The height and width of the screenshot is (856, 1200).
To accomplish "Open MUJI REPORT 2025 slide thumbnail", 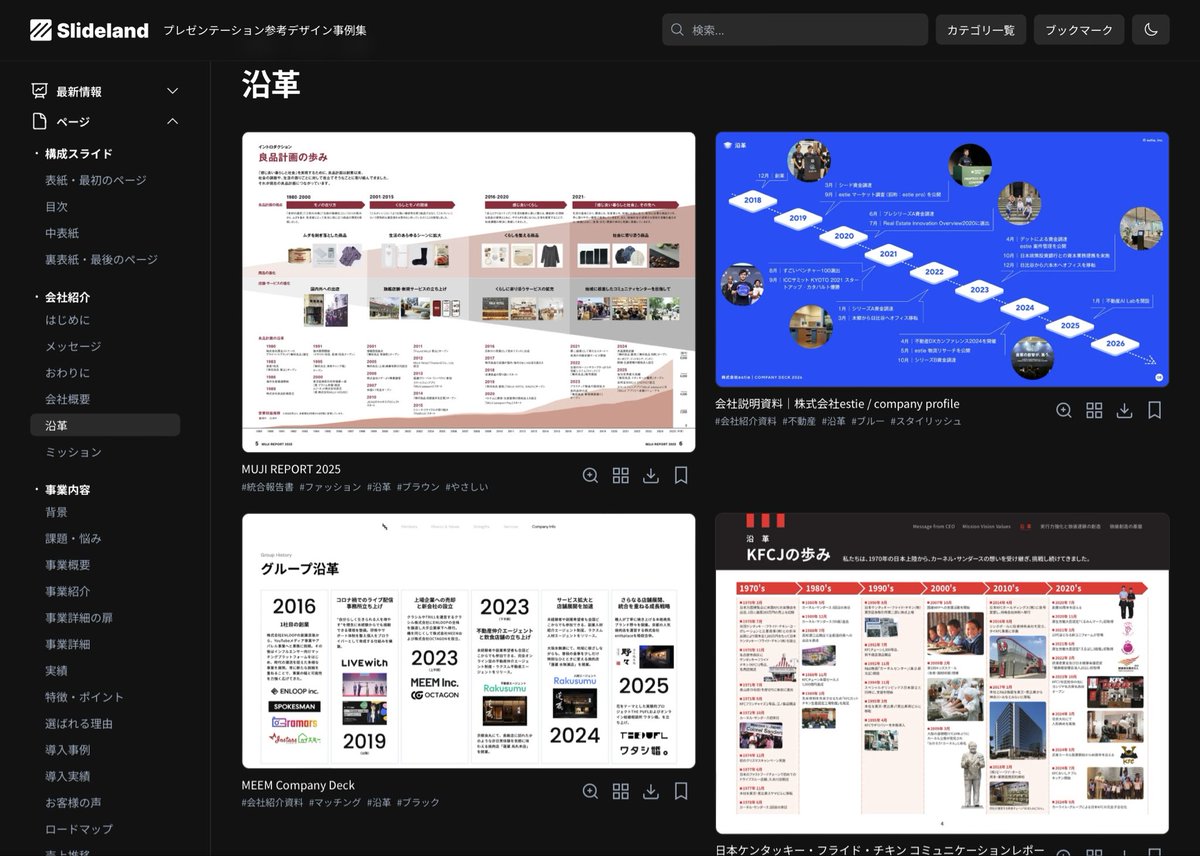I will tap(469, 292).
